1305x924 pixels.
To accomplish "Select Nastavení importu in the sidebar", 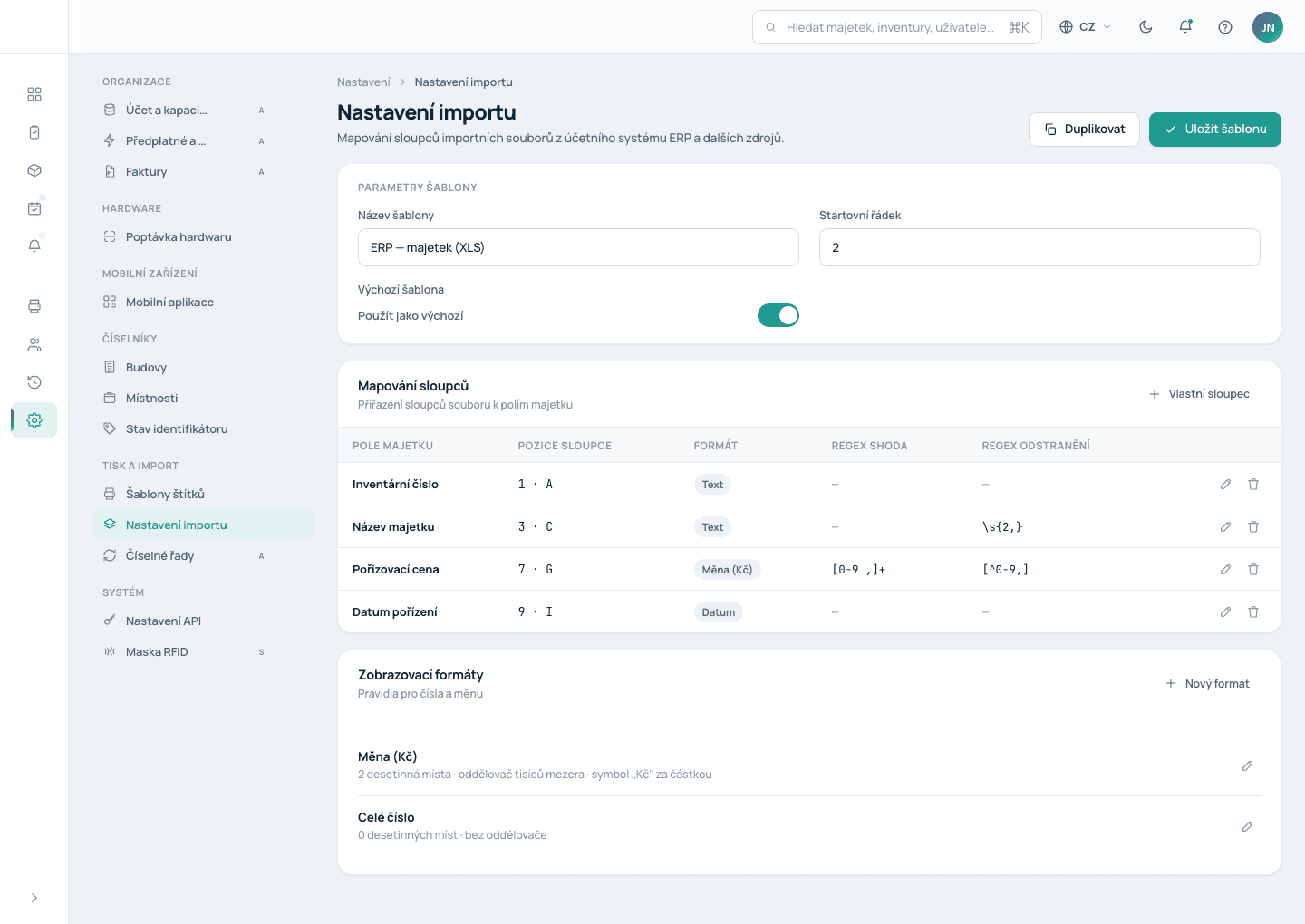I will (203, 525).
